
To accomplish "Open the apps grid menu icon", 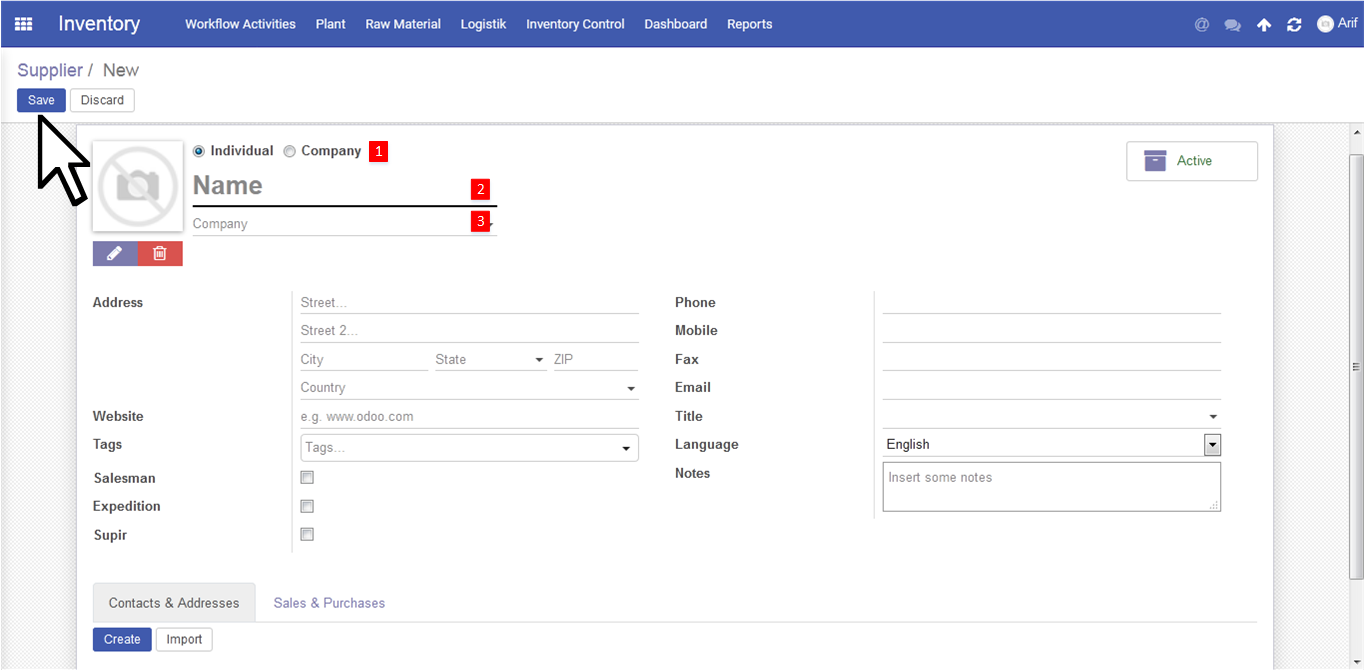I will [x=23, y=24].
